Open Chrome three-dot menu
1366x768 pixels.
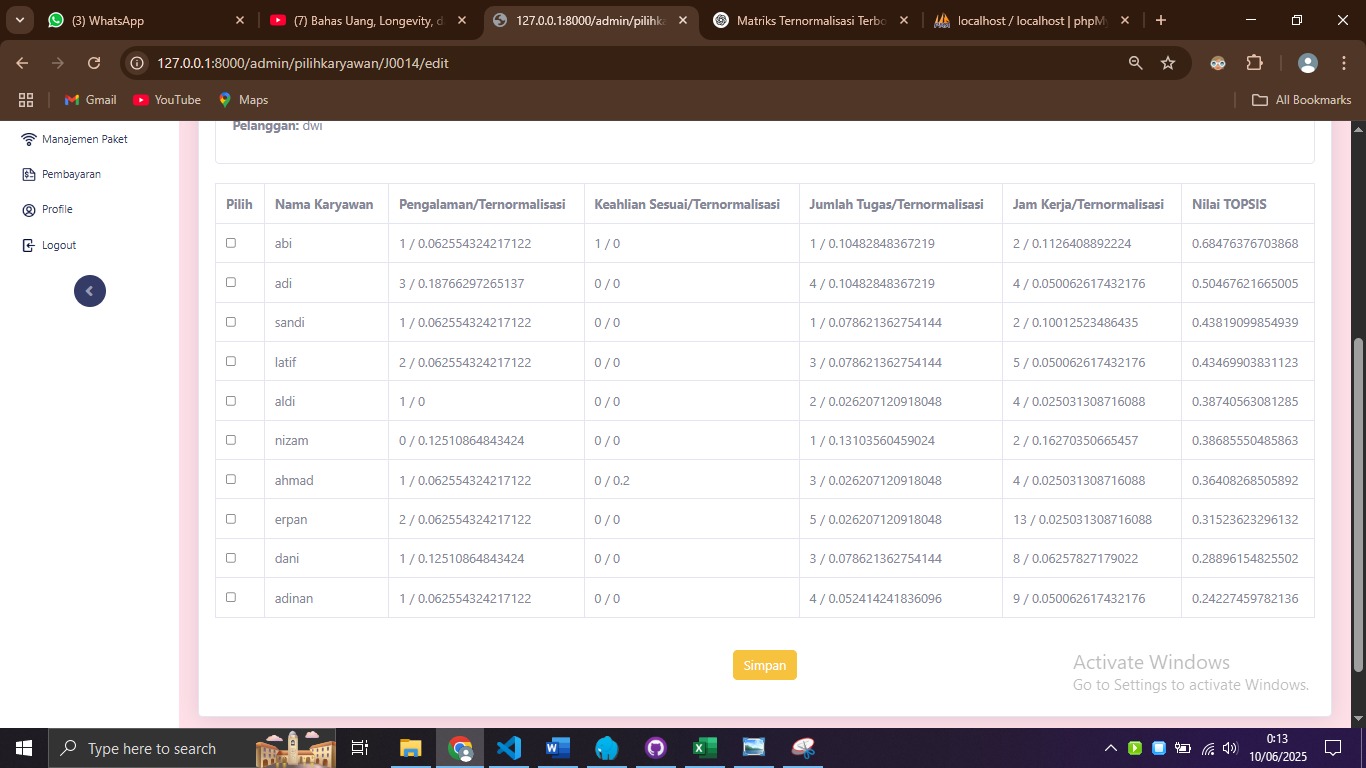coord(1343,63)
